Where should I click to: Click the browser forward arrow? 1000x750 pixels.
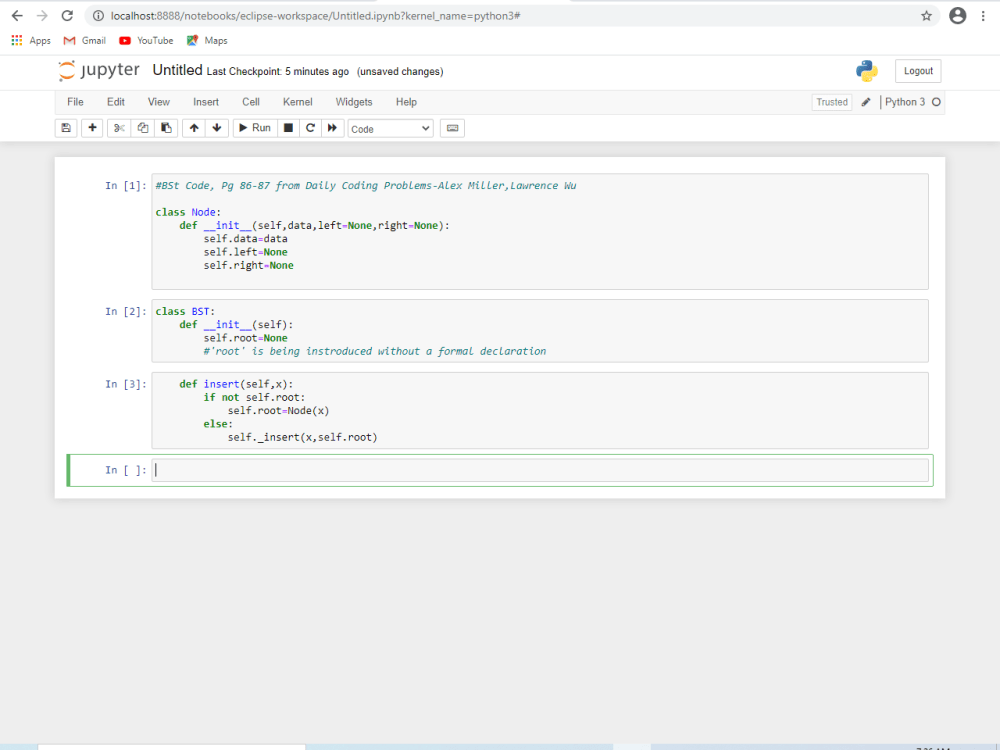click(42, 16)
